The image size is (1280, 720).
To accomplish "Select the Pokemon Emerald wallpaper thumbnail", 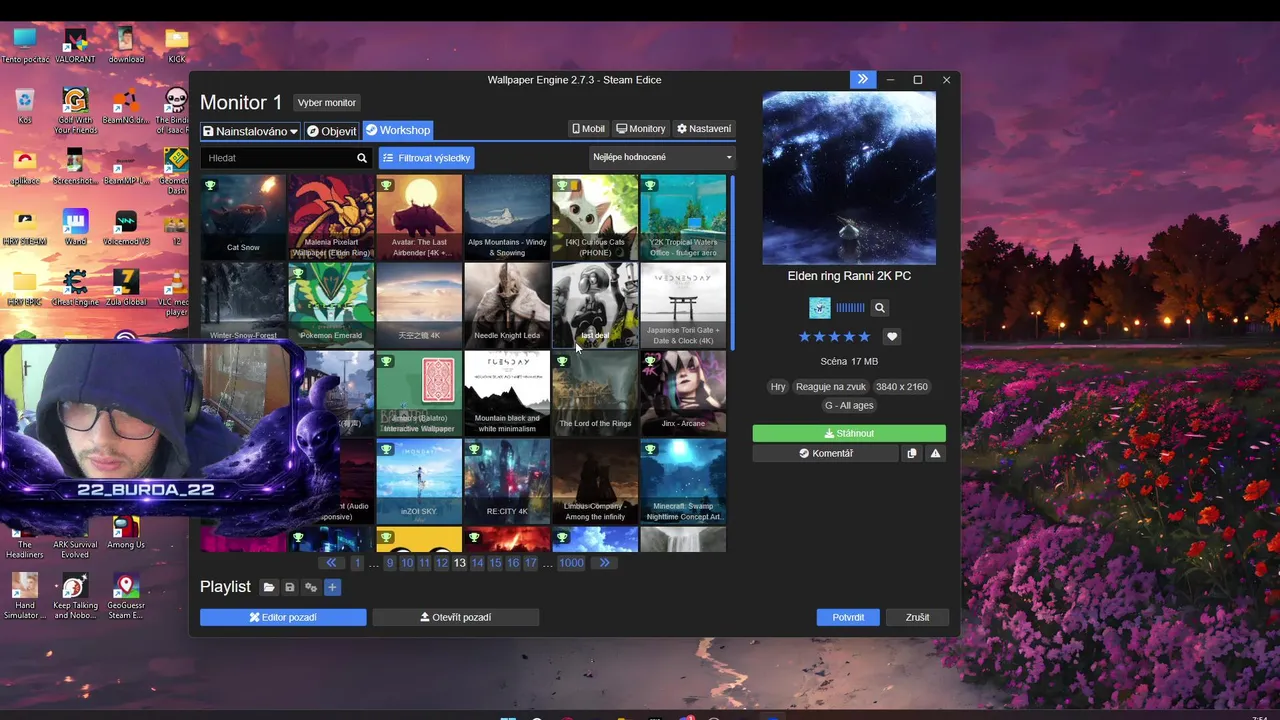I will [331, 305].
